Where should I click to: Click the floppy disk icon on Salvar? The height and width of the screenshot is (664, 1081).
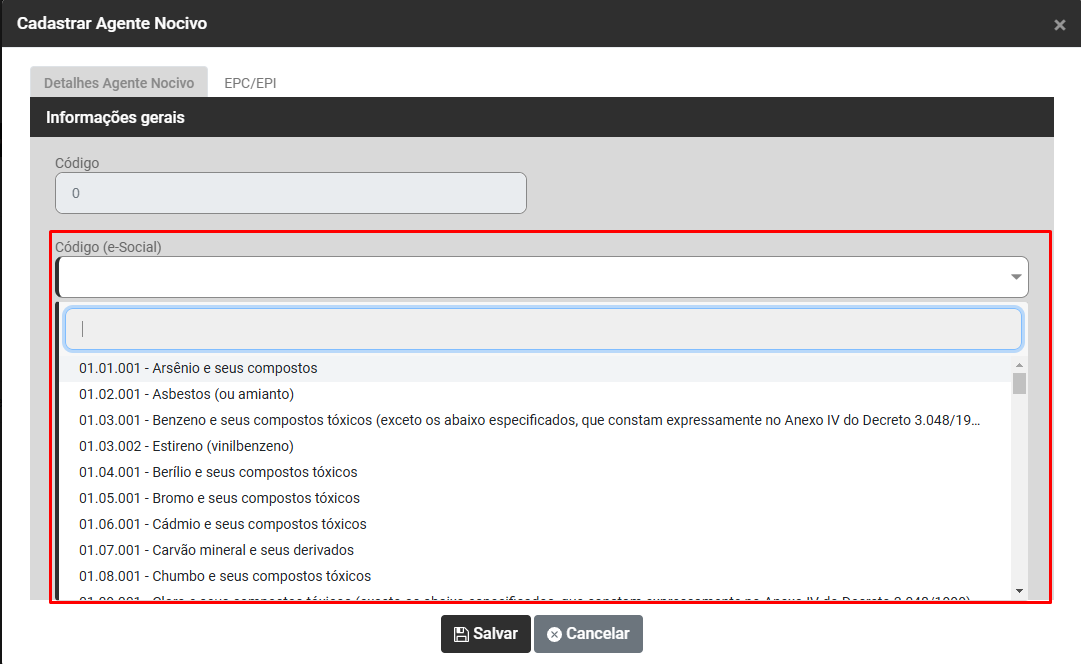pos(461,634)
